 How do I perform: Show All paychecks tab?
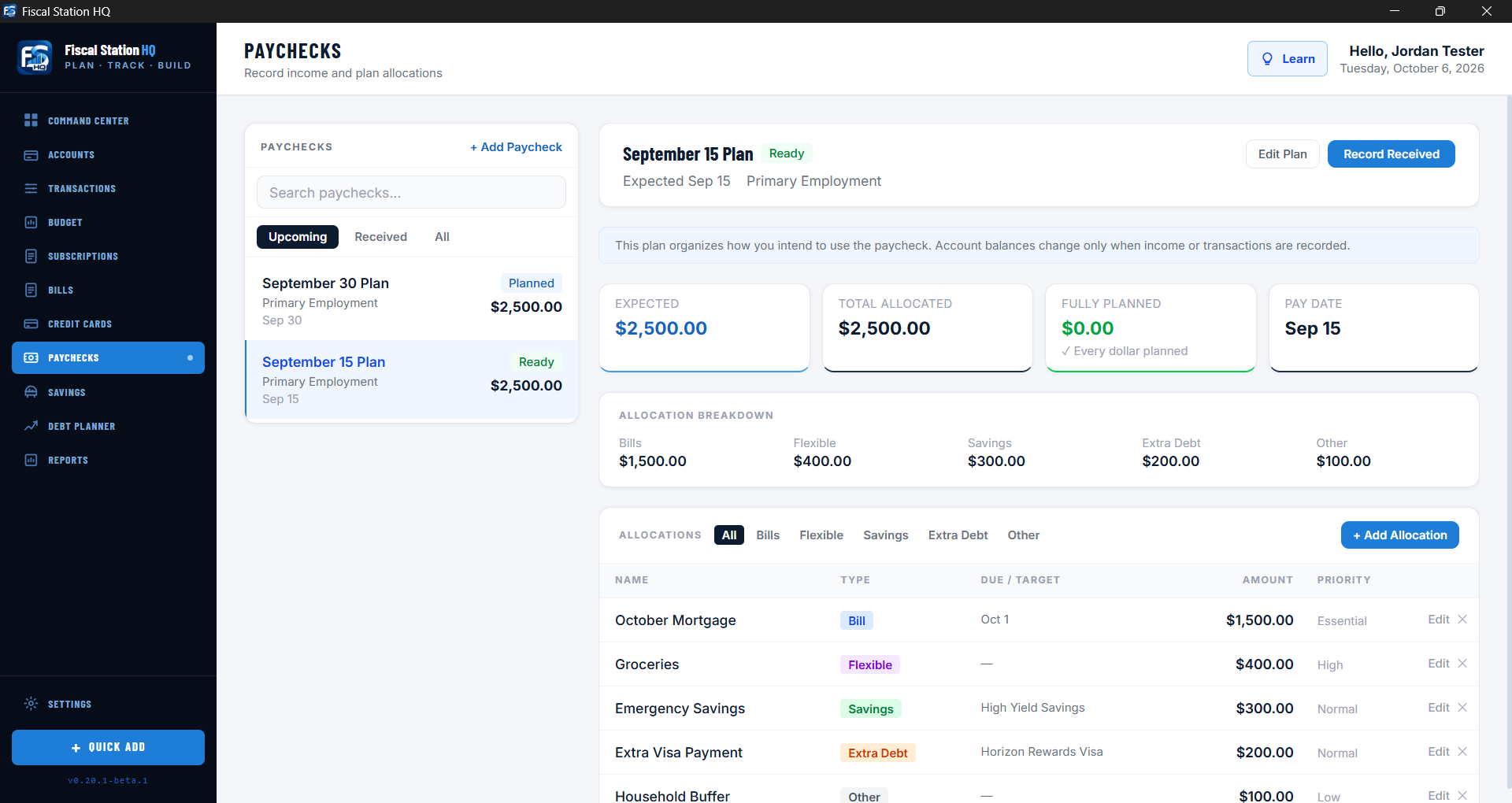442,237
